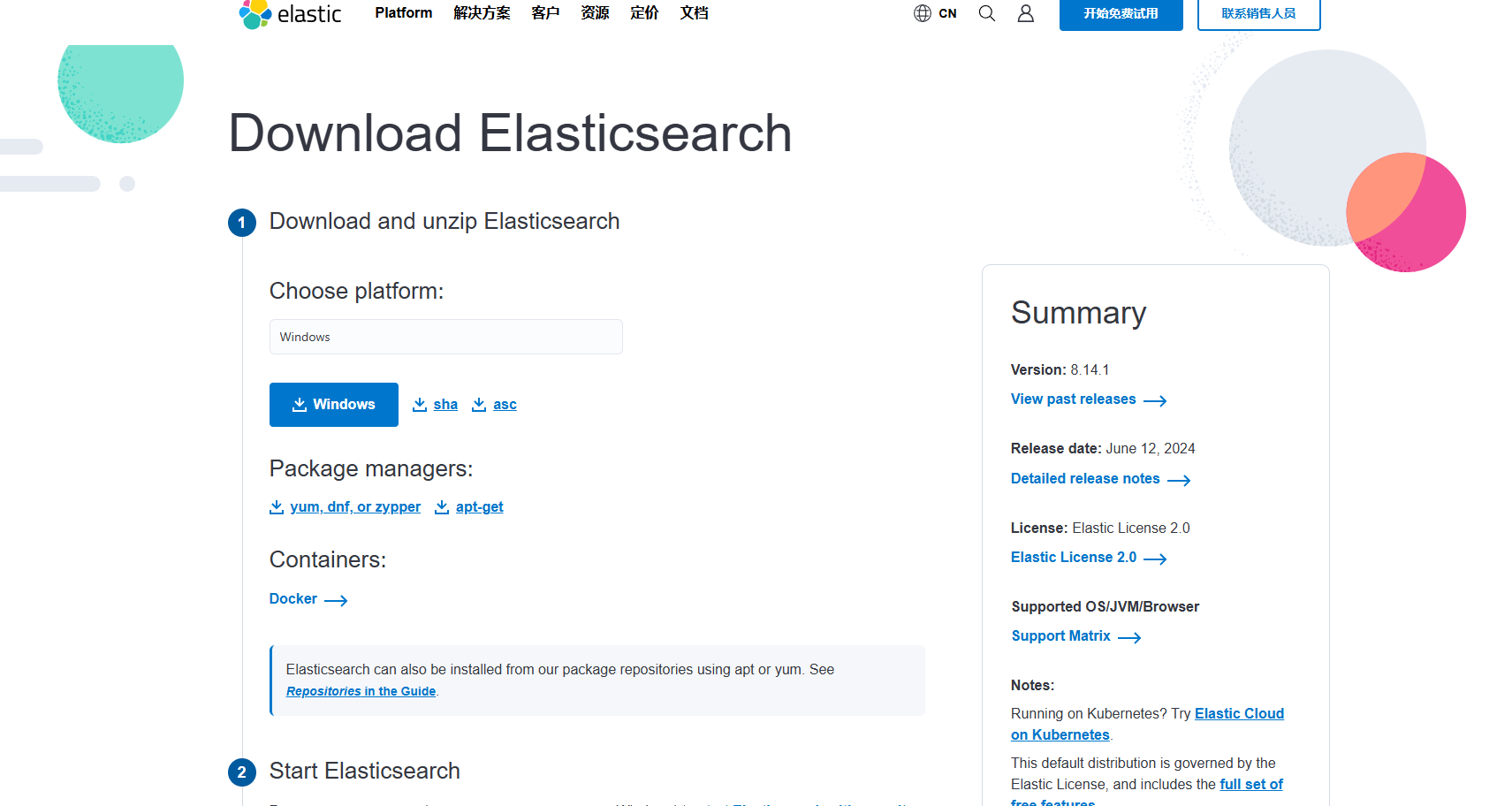Open the user account icon
The width and height of the screenshot is (1512, 806).
pos(1025,13)
